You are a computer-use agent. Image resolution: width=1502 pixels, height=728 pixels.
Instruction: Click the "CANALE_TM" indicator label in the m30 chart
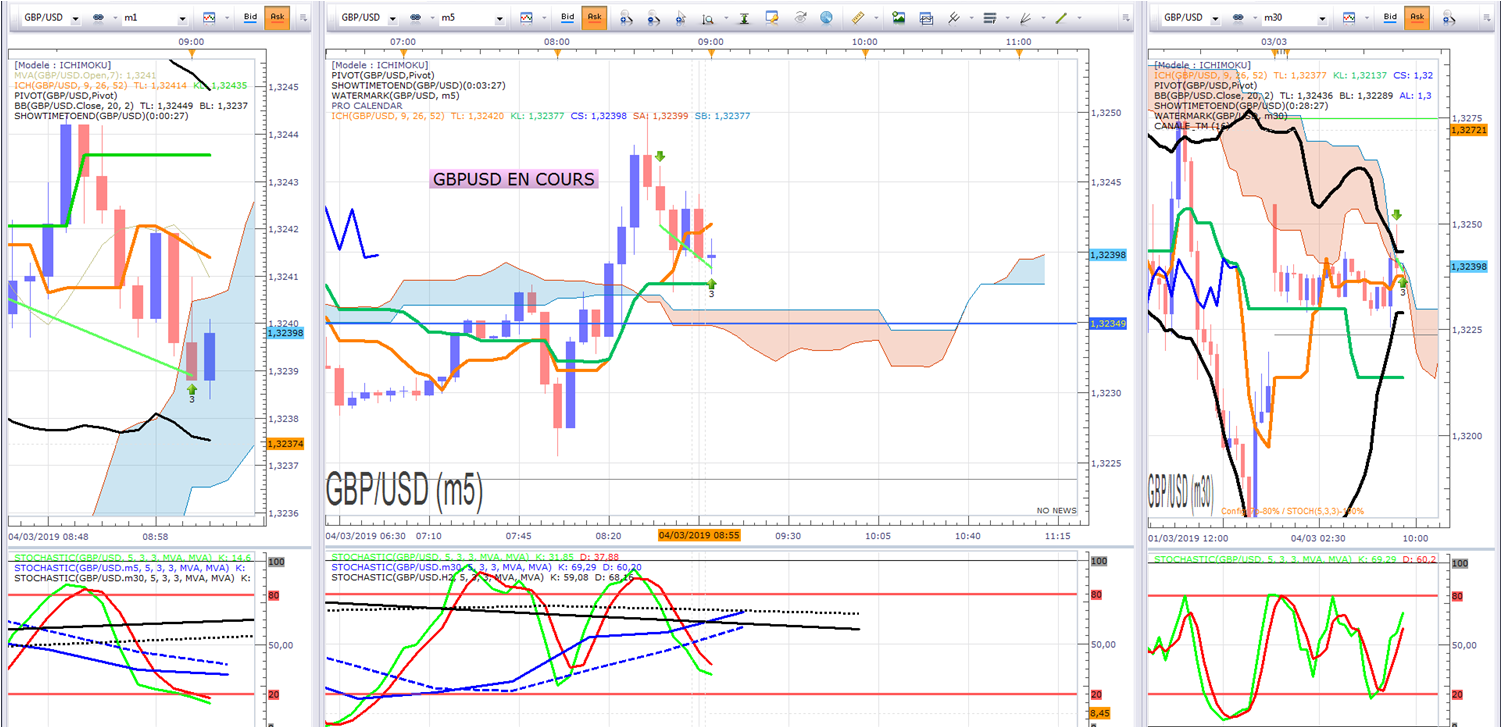[1194, 127]
